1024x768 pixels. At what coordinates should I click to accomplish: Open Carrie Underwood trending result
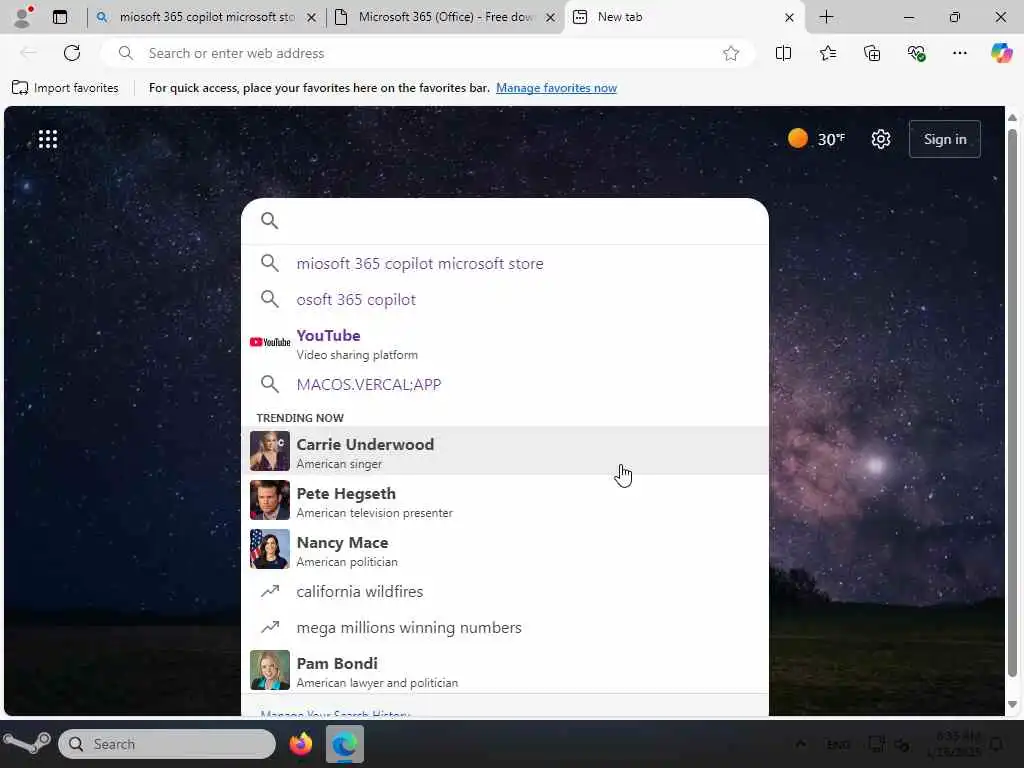click(505, 451)
